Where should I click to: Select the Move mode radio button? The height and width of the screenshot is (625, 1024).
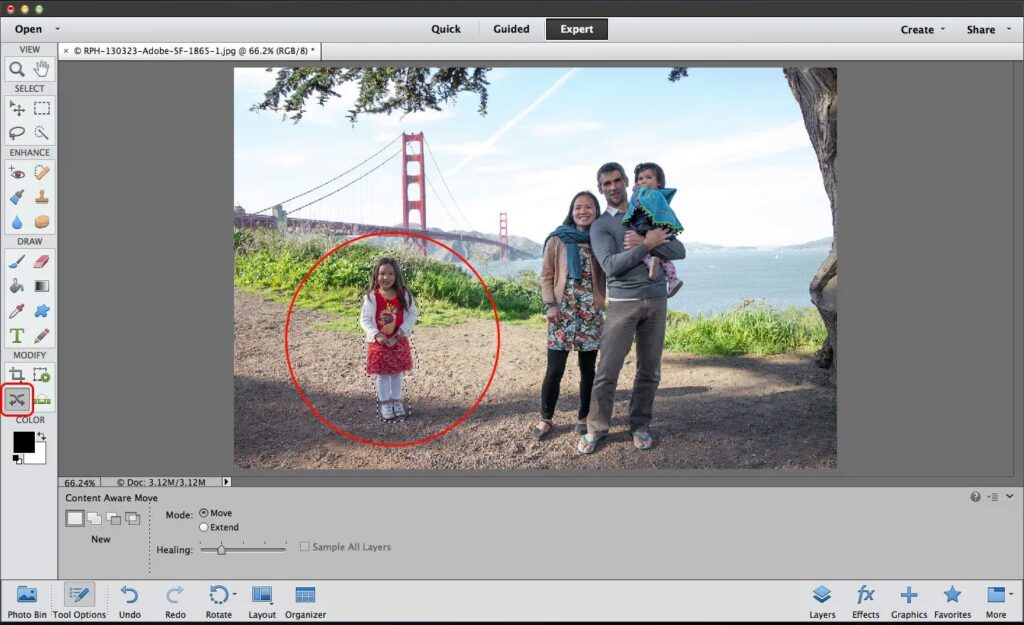tap(204, 513)
